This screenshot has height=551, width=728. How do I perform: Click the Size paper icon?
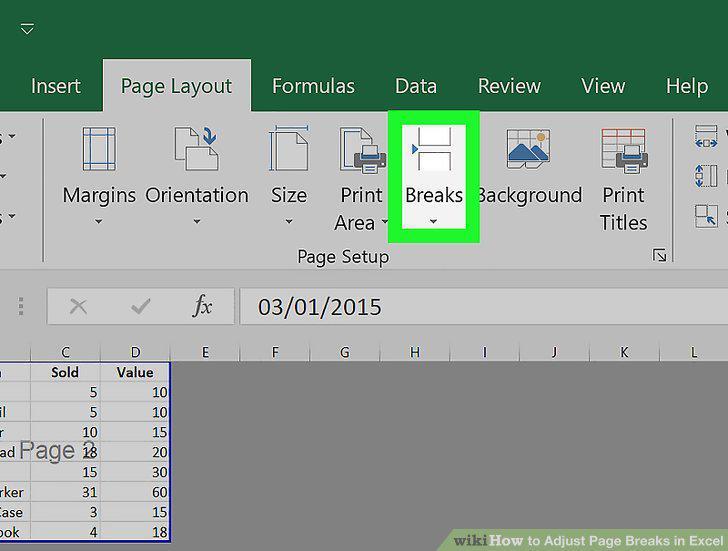pyautogui.click(x=288, y=149)
